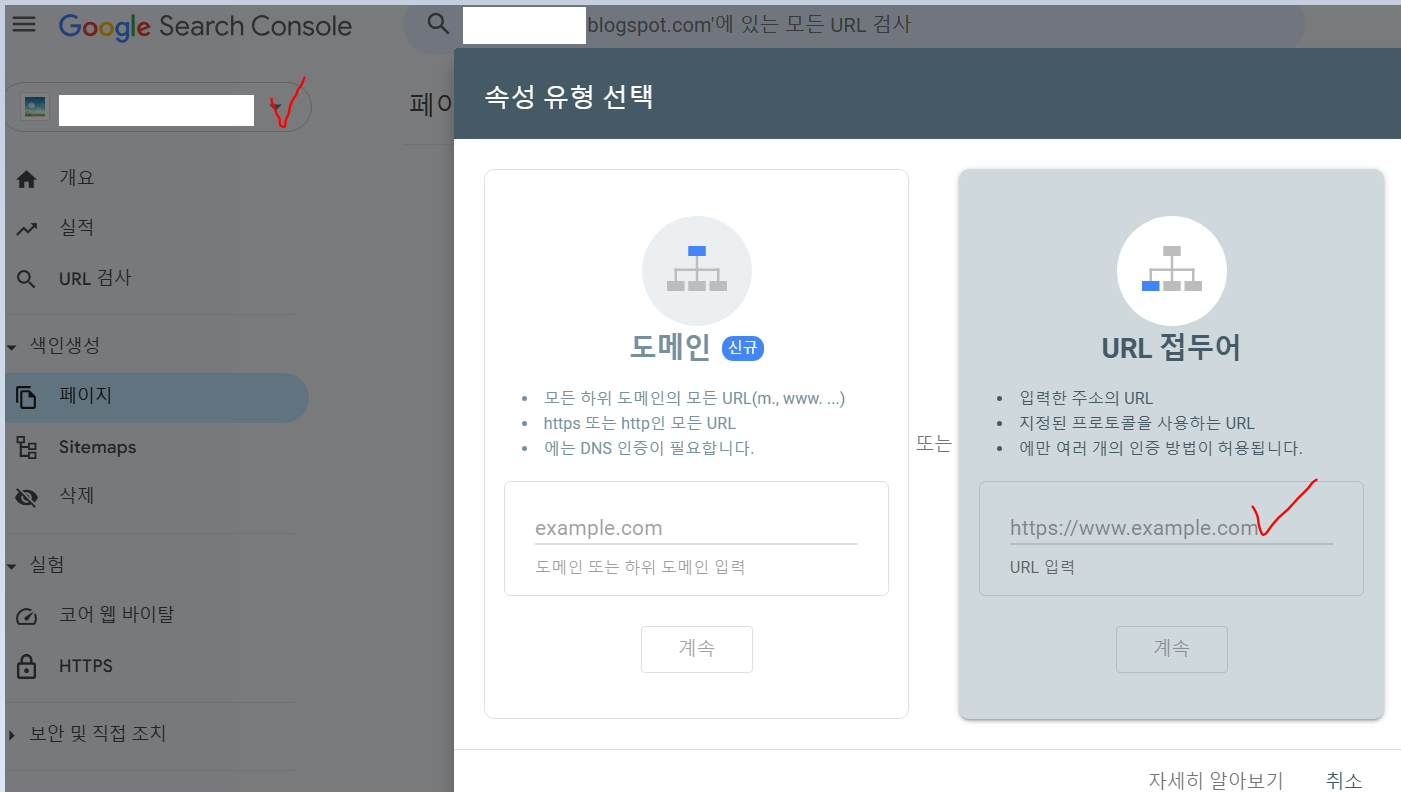The width and height of the screenshot is (1401, 793).
Task: Click the 'URL 입력' hint text
Action: tap(1042, 567)
